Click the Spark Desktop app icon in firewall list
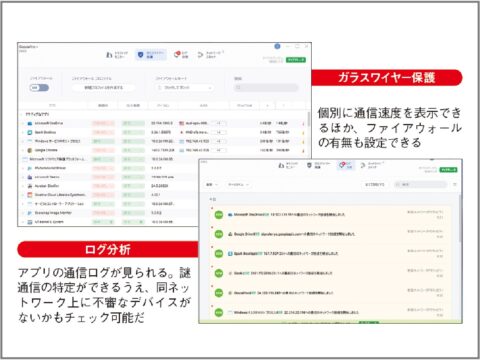 29,132
